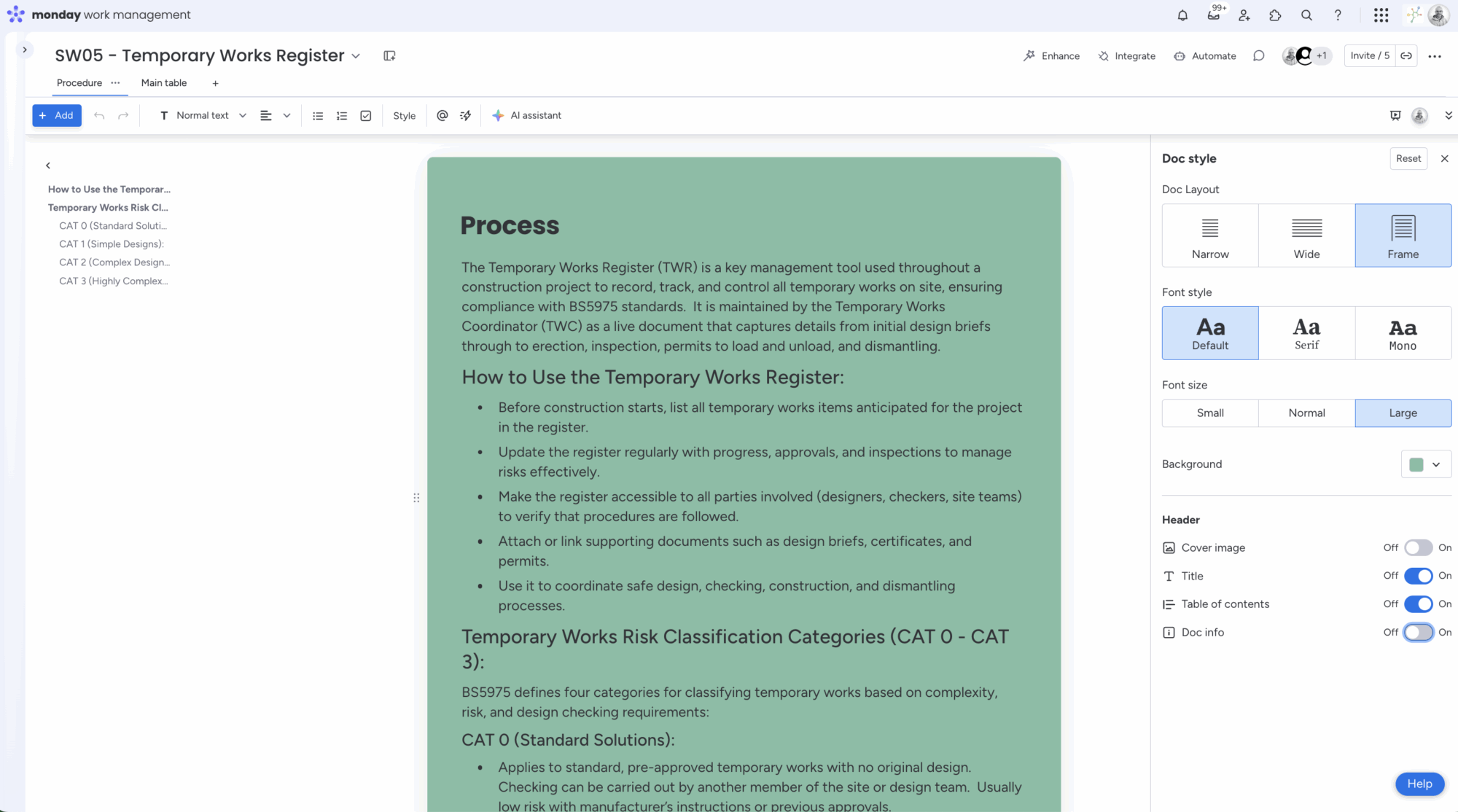Choose the Serif font style
Screen dimensions: 1458x812
click(x=1306, y=333)
